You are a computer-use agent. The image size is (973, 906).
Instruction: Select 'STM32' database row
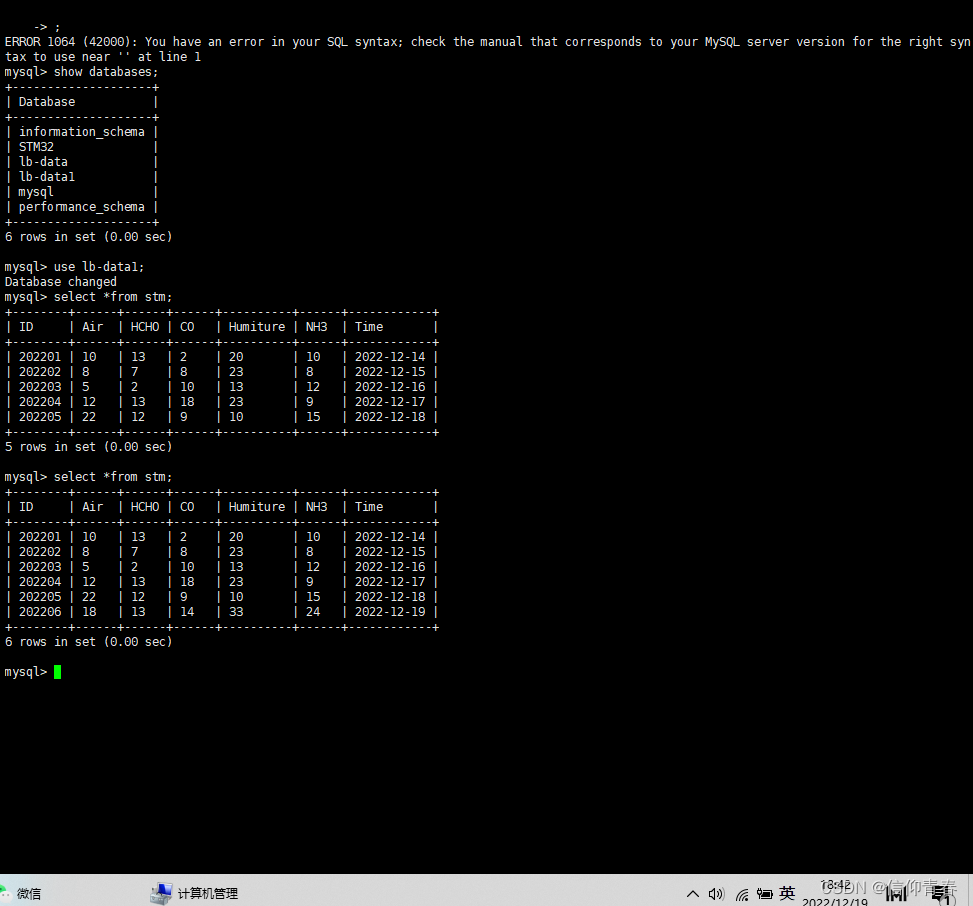(36, 147)
